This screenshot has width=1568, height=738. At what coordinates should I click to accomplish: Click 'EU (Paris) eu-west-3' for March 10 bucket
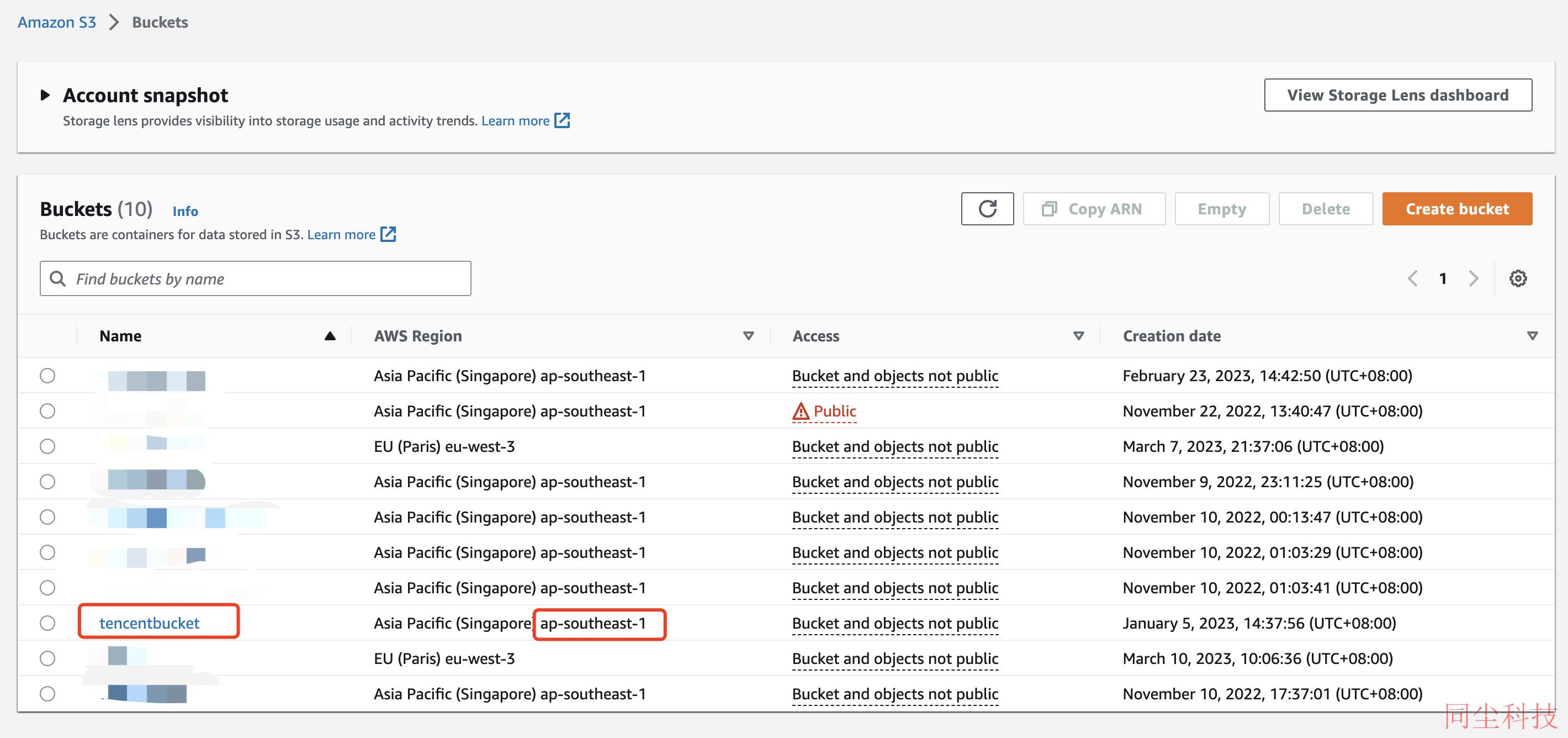point(444,658)
